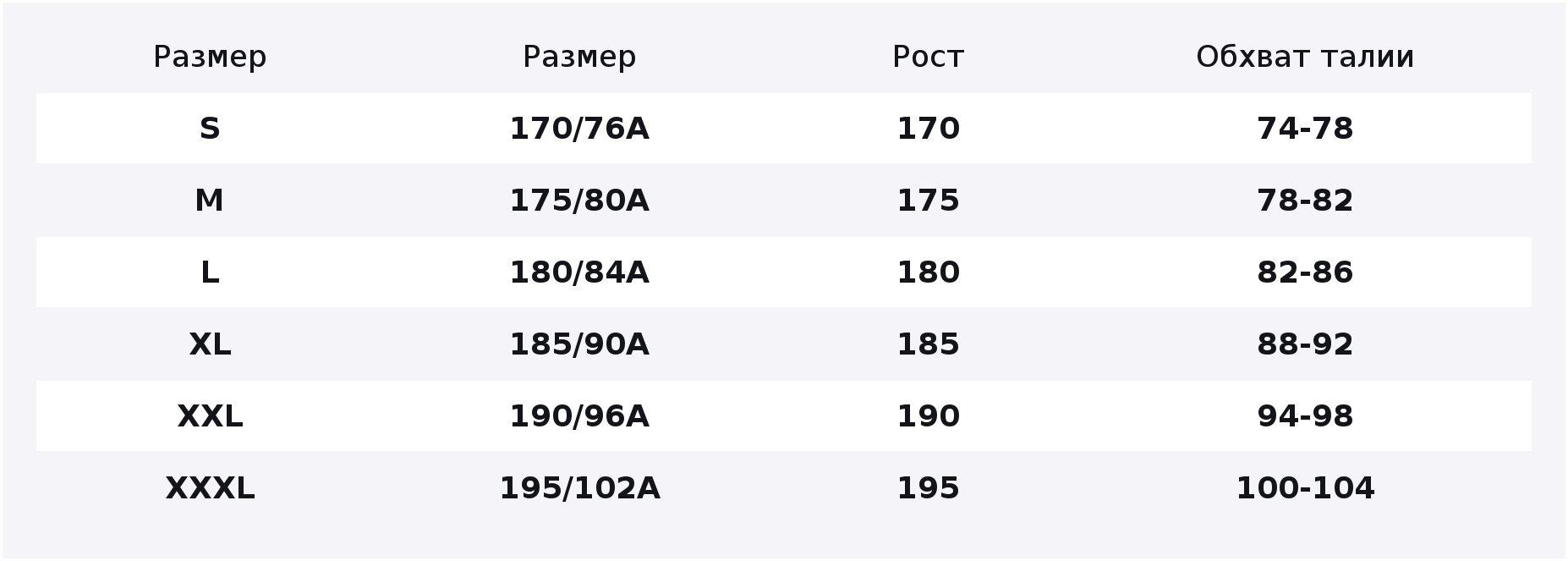Click the 170/76A cell
This screenshot has width=1568, height=561.
click(x=579, y=129)
